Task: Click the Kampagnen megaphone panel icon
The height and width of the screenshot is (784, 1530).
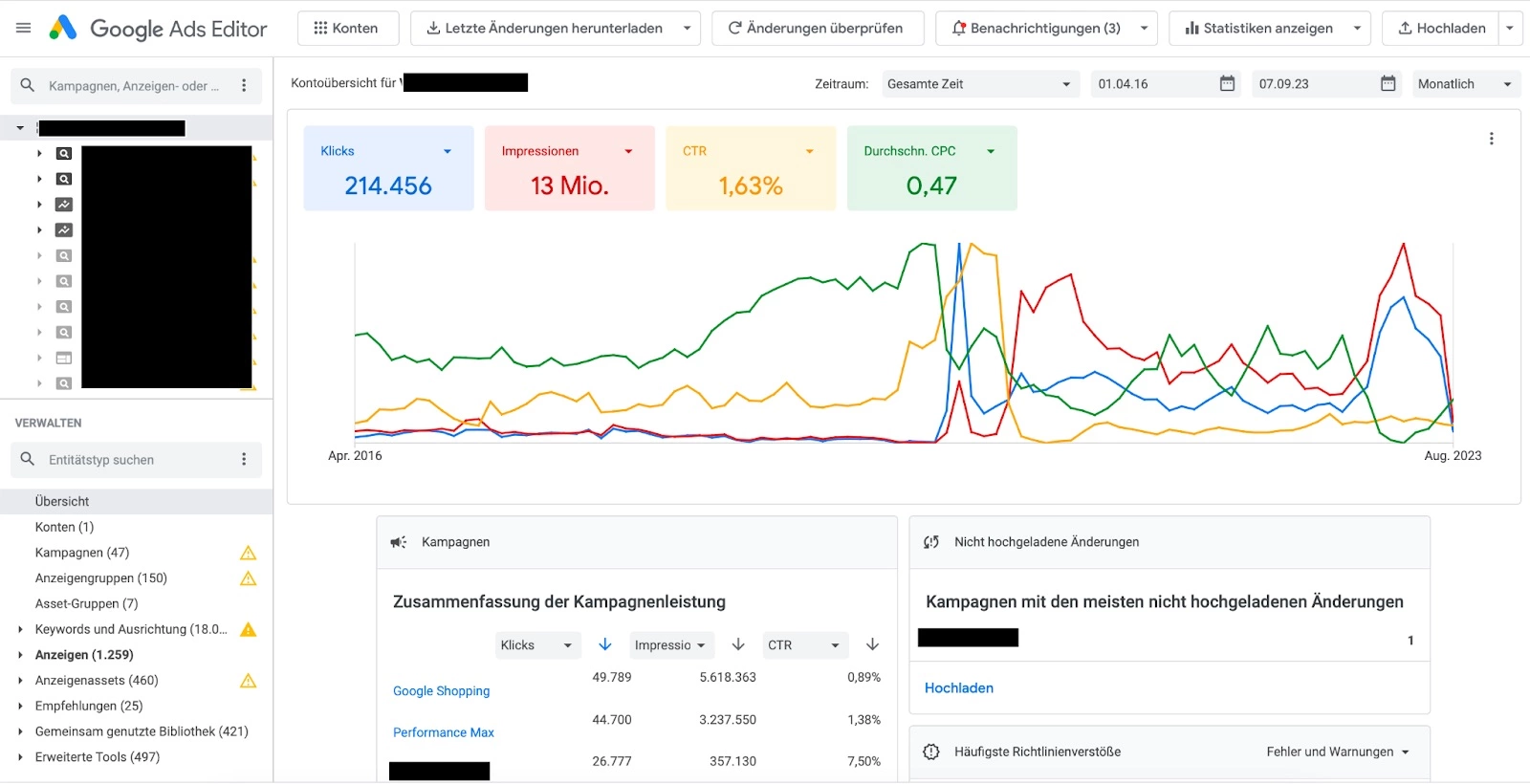Action: click(399, 542)
